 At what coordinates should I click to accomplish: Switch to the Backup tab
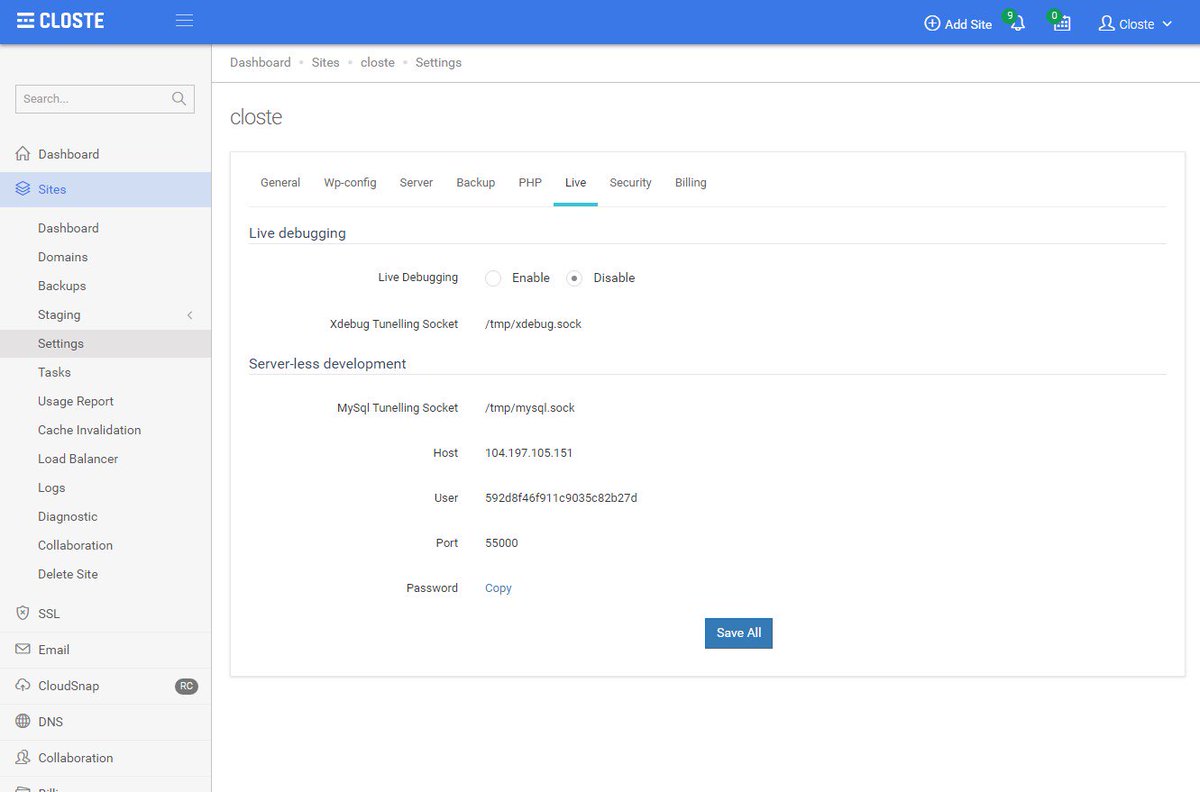[476, 183]
